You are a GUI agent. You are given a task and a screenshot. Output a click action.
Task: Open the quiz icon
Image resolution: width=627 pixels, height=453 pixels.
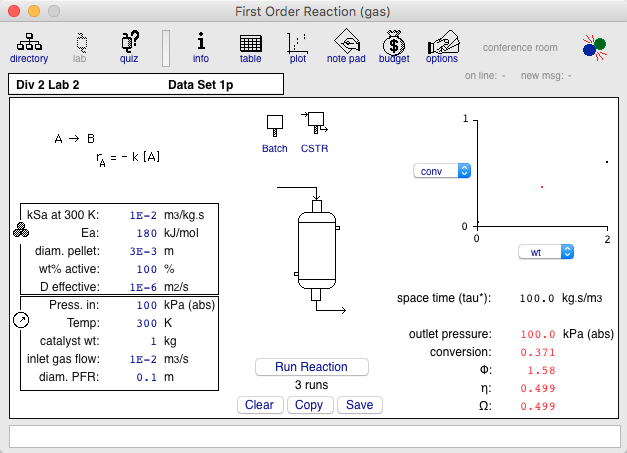point(129,48)
